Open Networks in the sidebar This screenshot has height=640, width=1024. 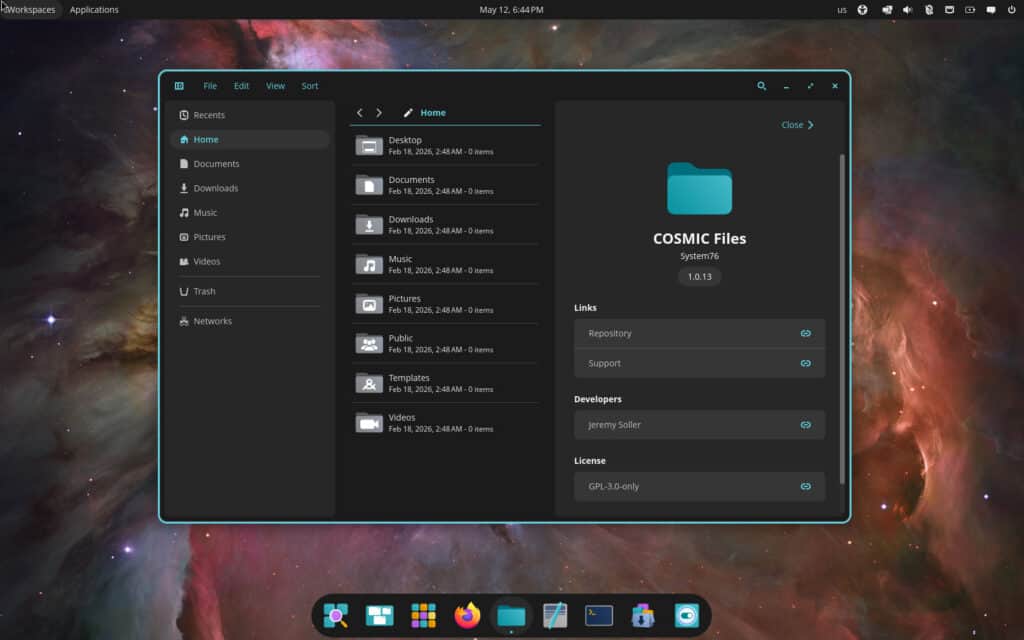[250, 321]
